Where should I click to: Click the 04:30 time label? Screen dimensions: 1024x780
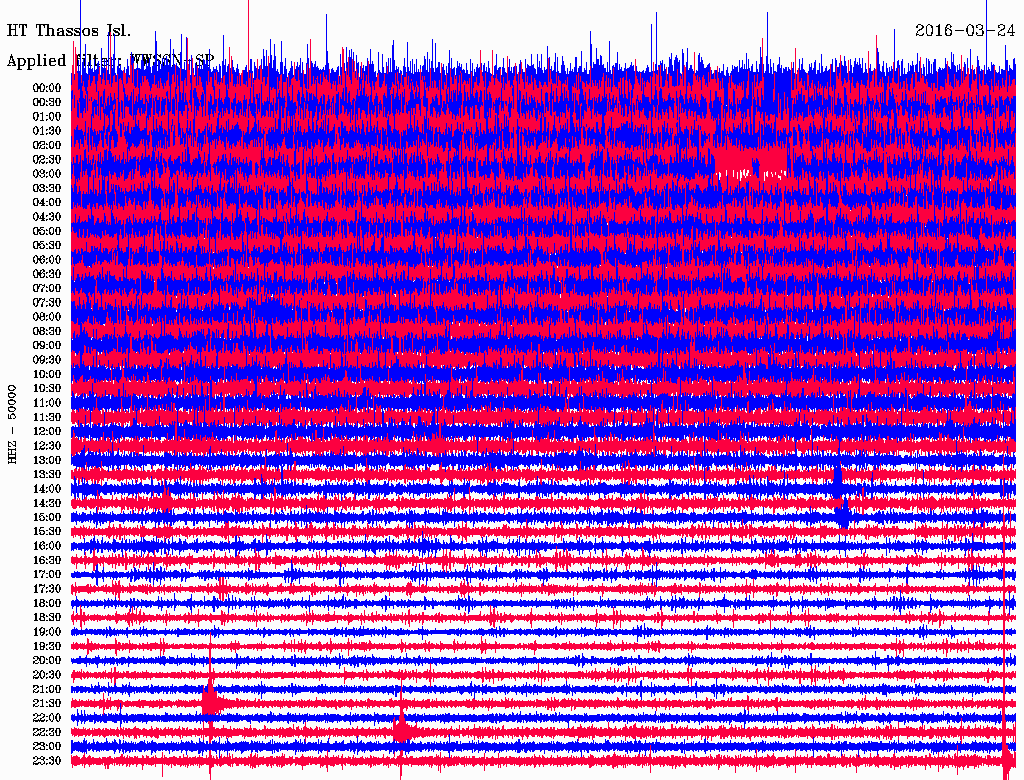(47, 216)
